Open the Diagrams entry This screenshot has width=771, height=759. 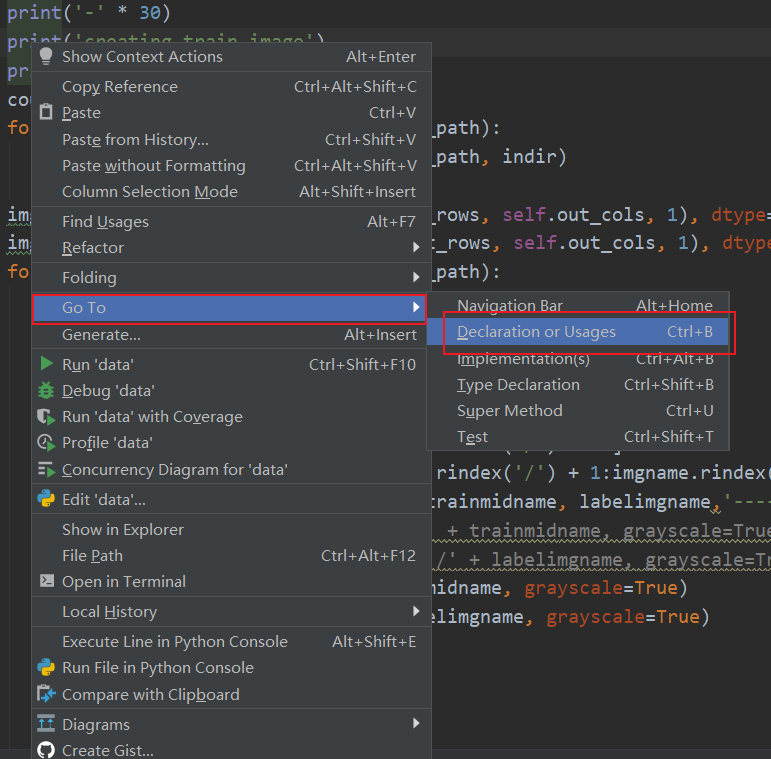click(232, 724)
